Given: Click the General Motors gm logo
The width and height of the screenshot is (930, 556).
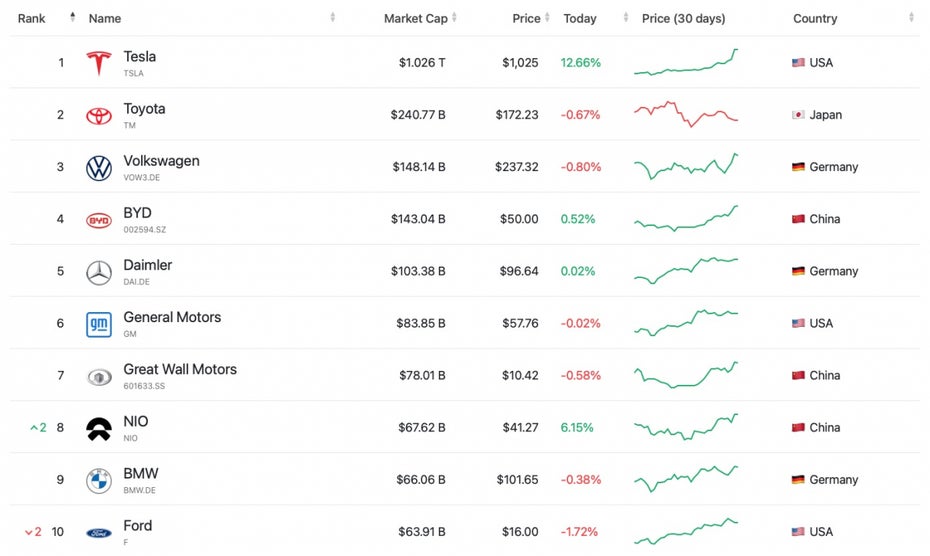Looking at the screenshot, I should pos(98,325).
